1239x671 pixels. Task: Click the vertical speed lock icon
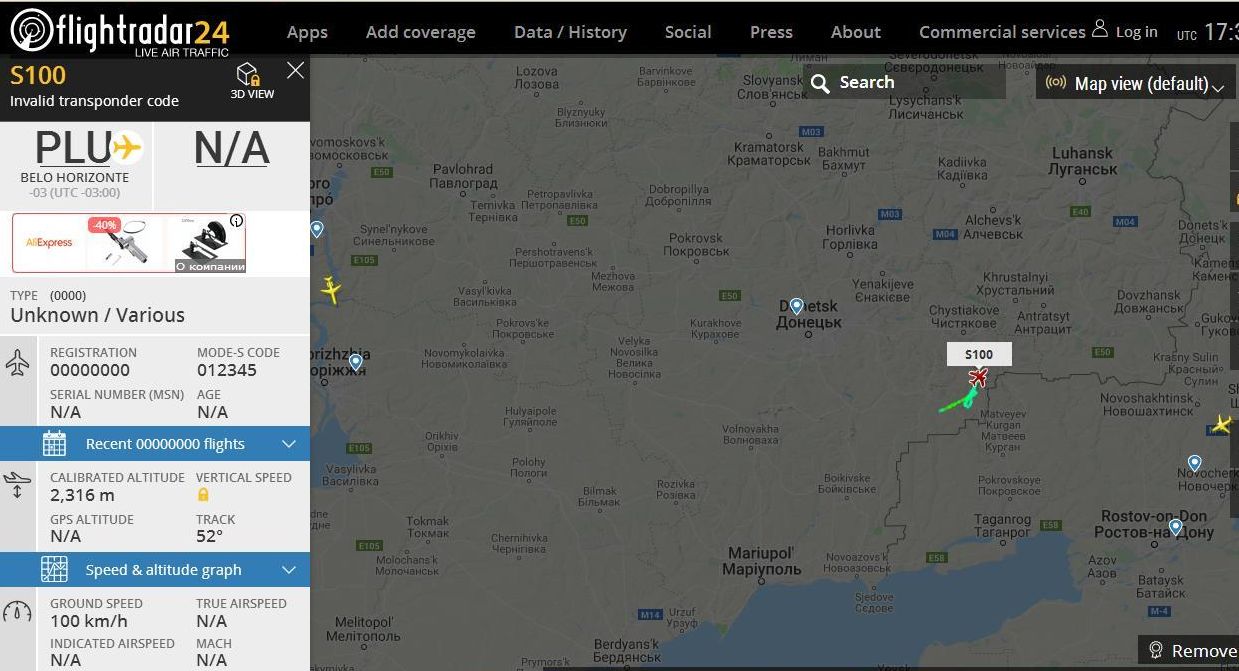[x=203, y=495]
